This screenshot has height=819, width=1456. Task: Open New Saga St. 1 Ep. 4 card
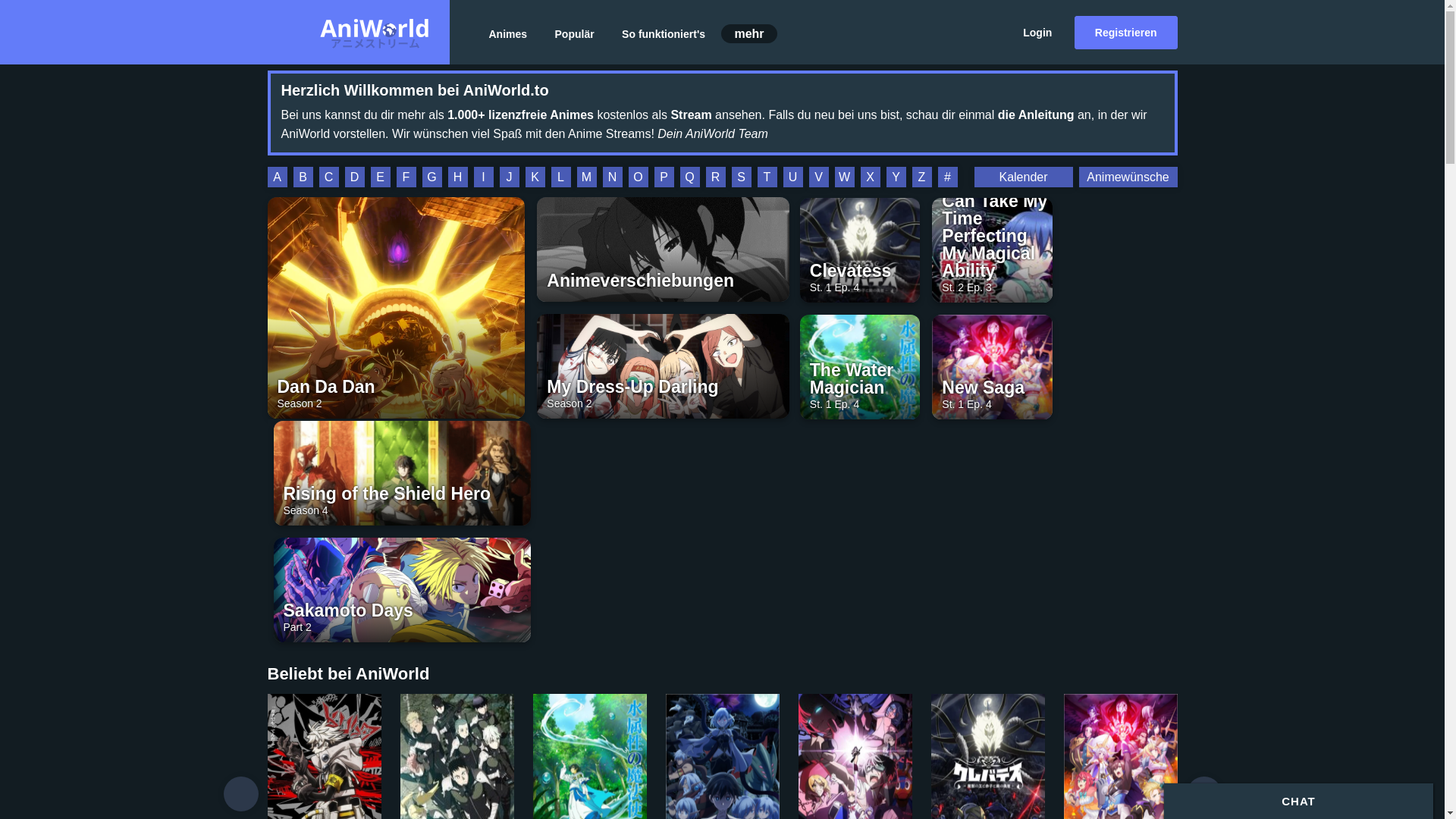[x=992, y=367]
